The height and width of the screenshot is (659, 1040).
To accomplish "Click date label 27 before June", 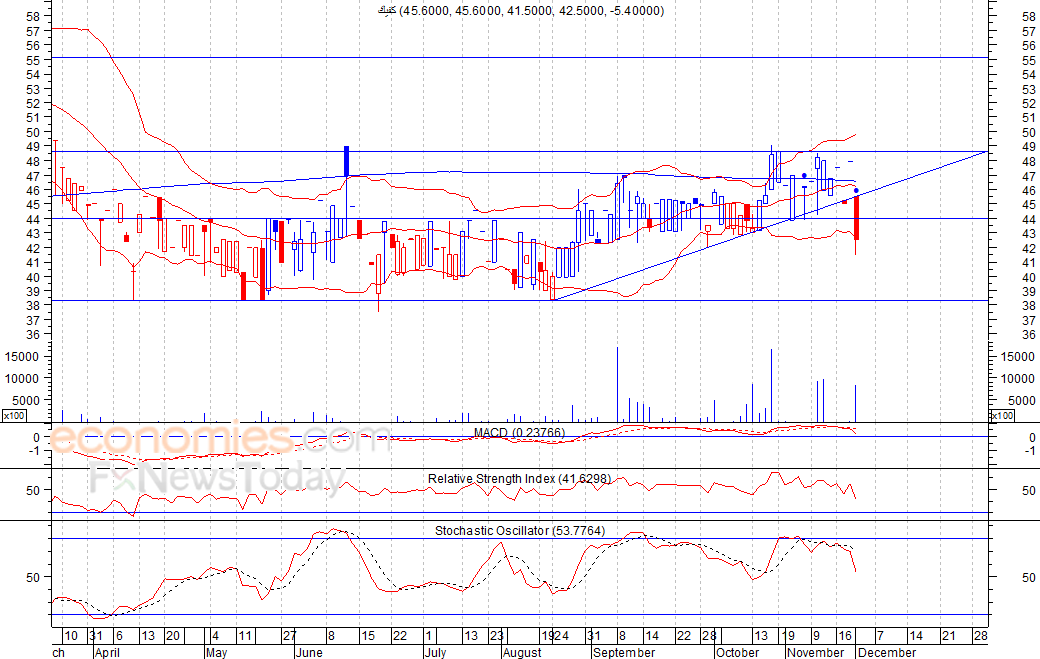I will coord(289,636).
